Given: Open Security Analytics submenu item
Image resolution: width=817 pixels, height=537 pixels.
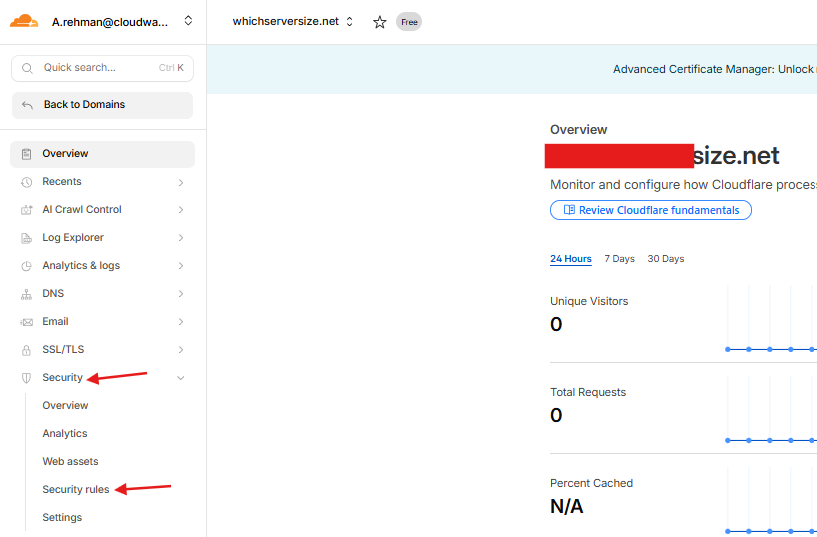Looking at the screenshot, I should tap(65, 433).
